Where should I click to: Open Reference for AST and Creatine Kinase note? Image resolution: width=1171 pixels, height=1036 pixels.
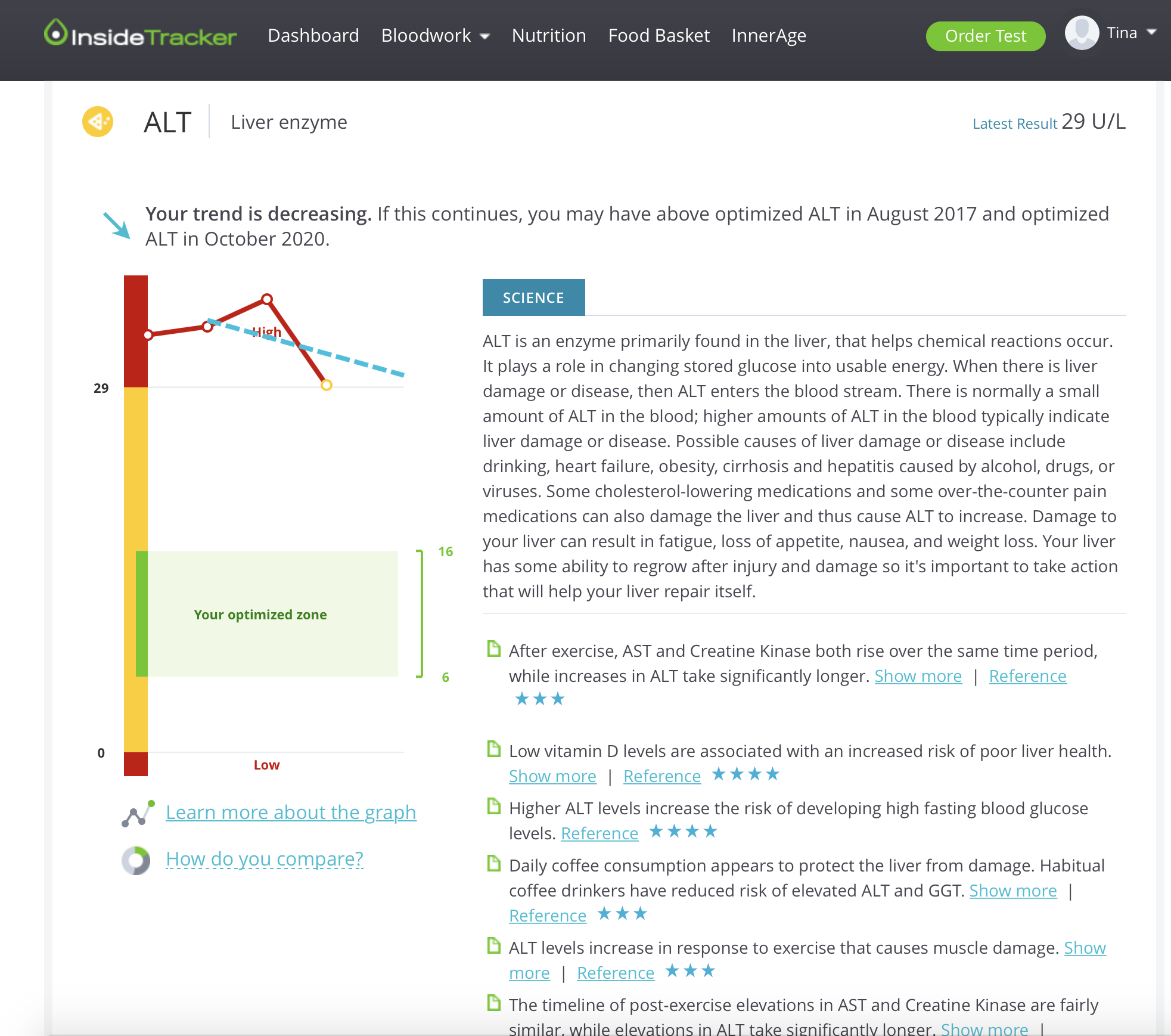(x=1027, y=676)
